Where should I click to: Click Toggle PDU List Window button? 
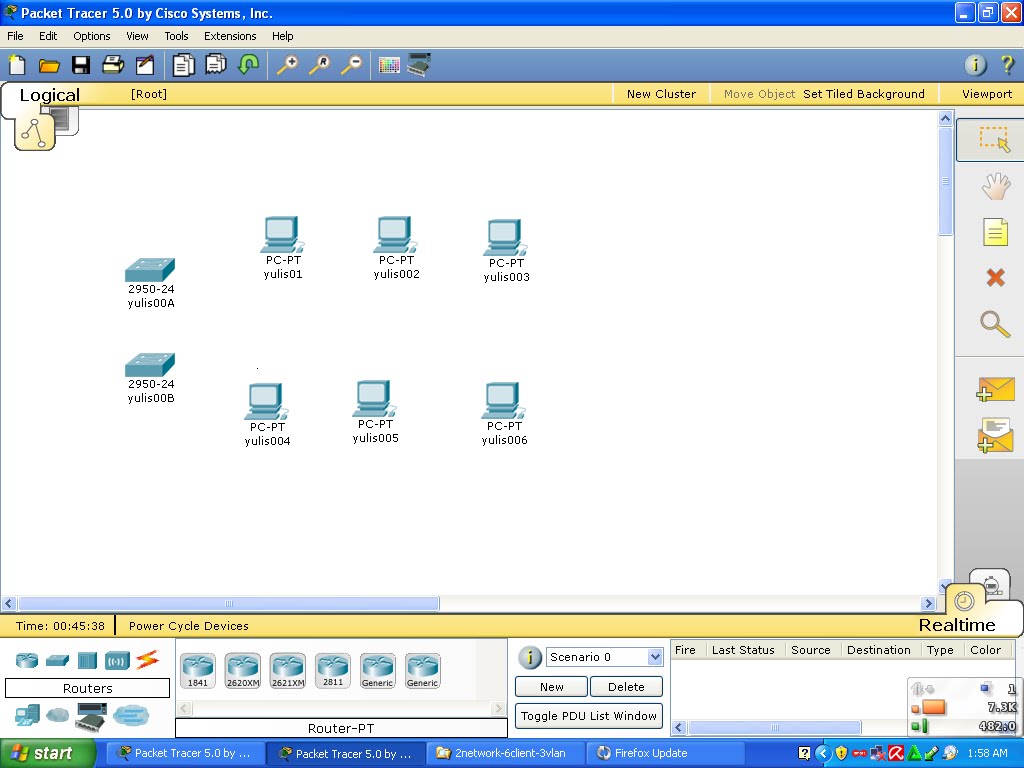[x=589, y=716]
